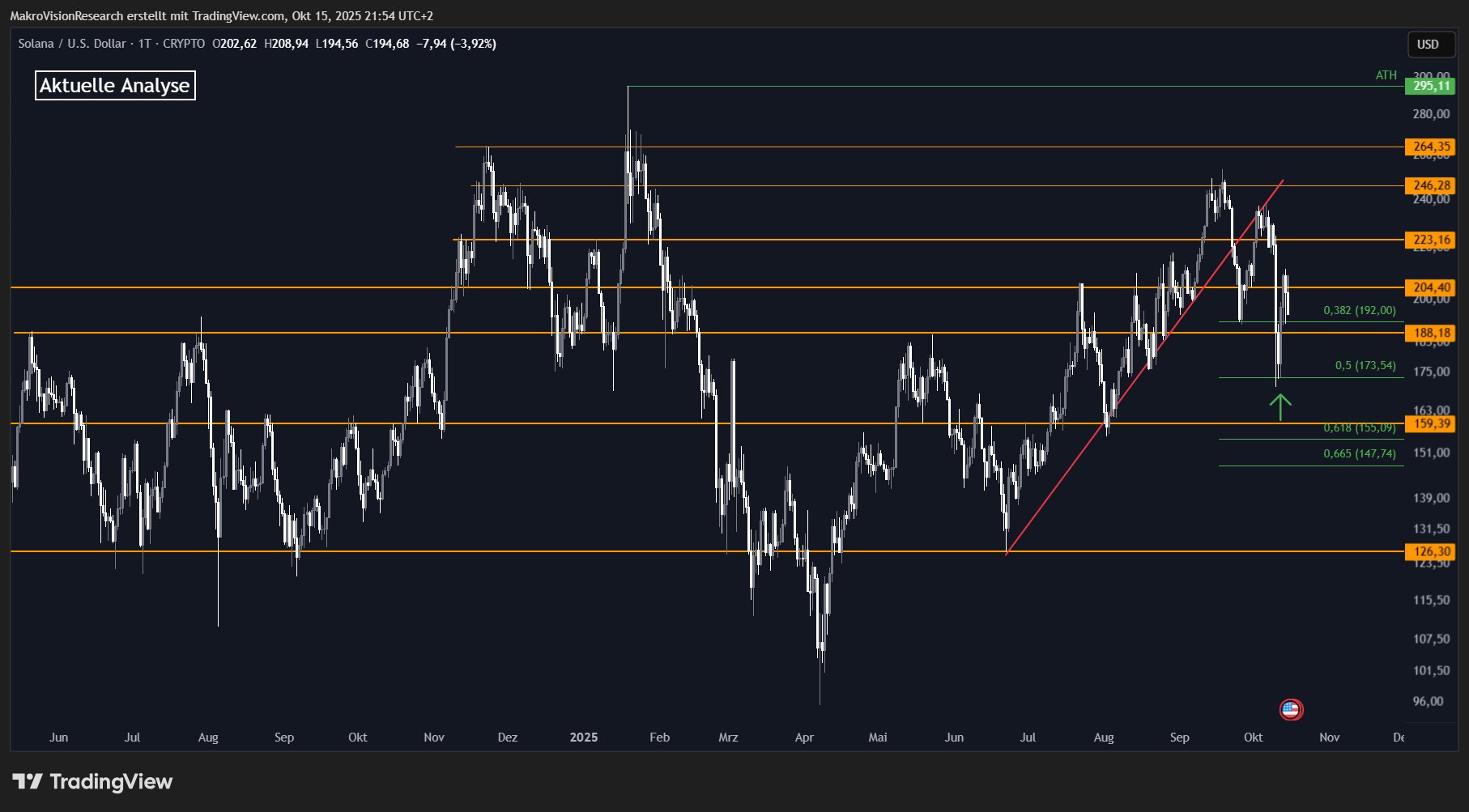The width and height of the screenshot is (1469, 812).
Task: Open the USD currency dropdown
Action: (x=1428, y=45)
